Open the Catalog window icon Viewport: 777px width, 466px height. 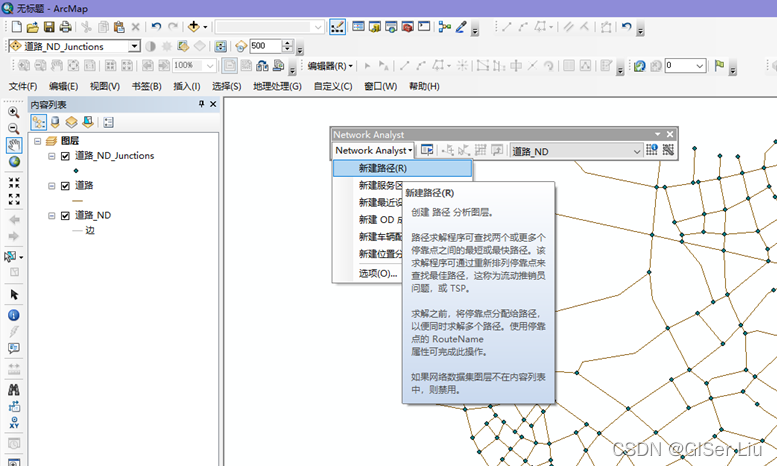pos(375,27)
